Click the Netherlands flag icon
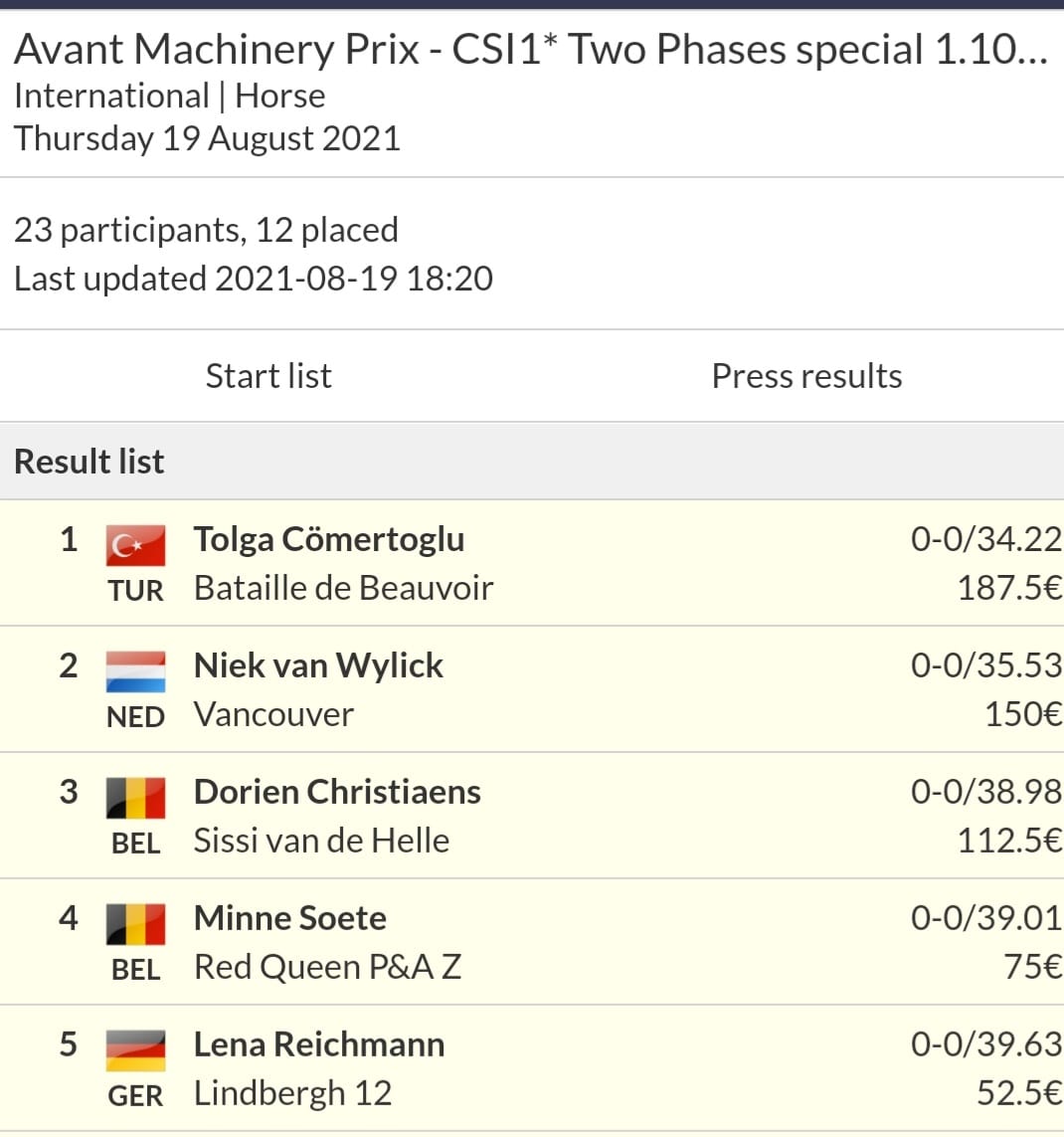Viewport: 1064px width, 1137px height. [x=135, y=671]
